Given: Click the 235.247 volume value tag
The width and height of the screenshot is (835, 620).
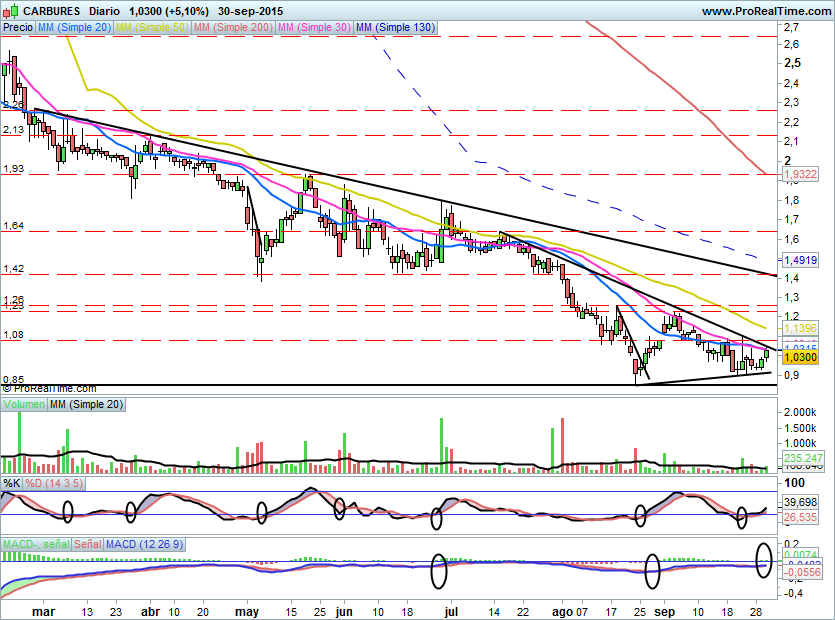Looking at the screenshot, I should [x=803, y=458].
